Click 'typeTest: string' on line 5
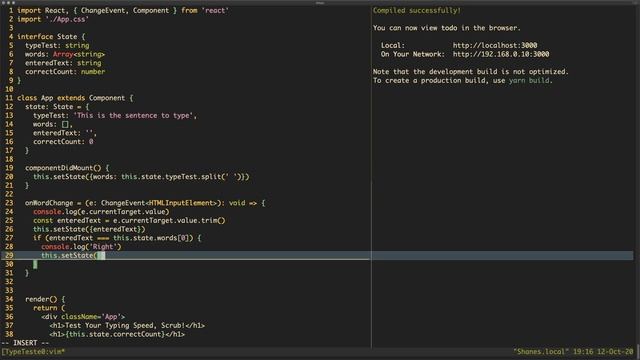The image size is (640, 360). point(57,45)
